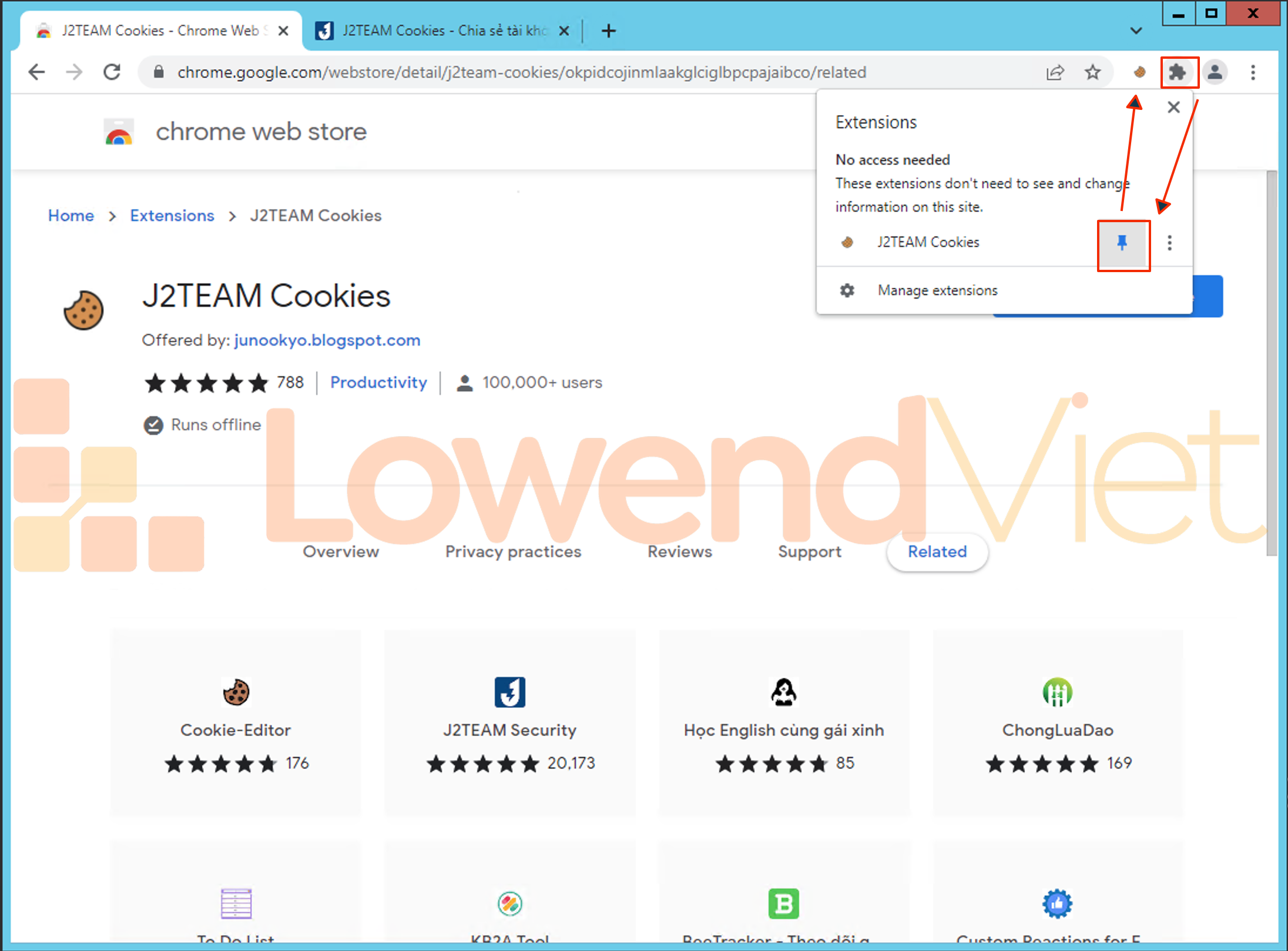Screen dimensions: 1288x951
Task: Open the Cookie-Editor extension icon
Action: [x=236, y=692]
